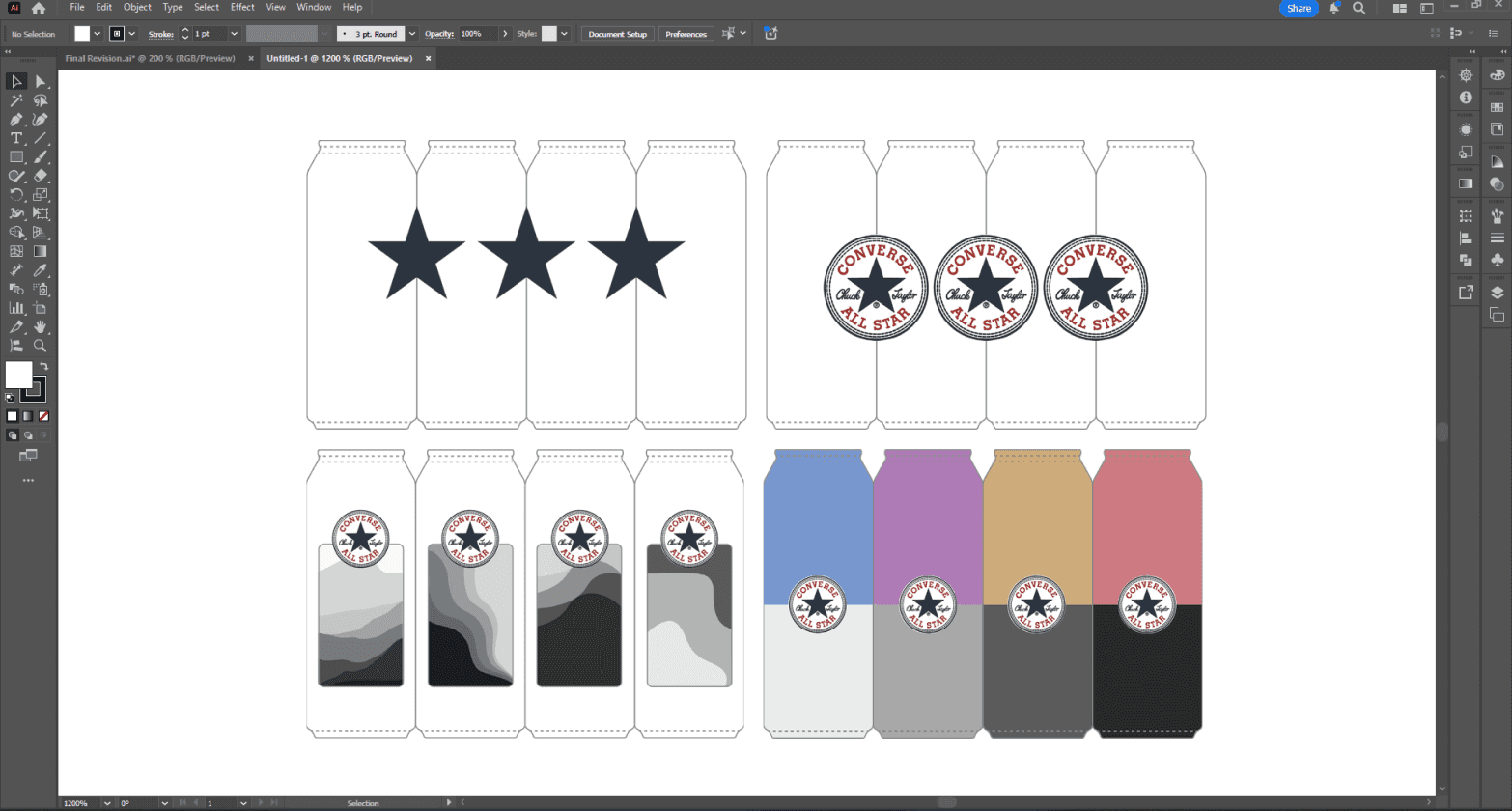This screenshot has width=1512, height=811.
Task: Select the Pen tool
Action: pos(16,120)
